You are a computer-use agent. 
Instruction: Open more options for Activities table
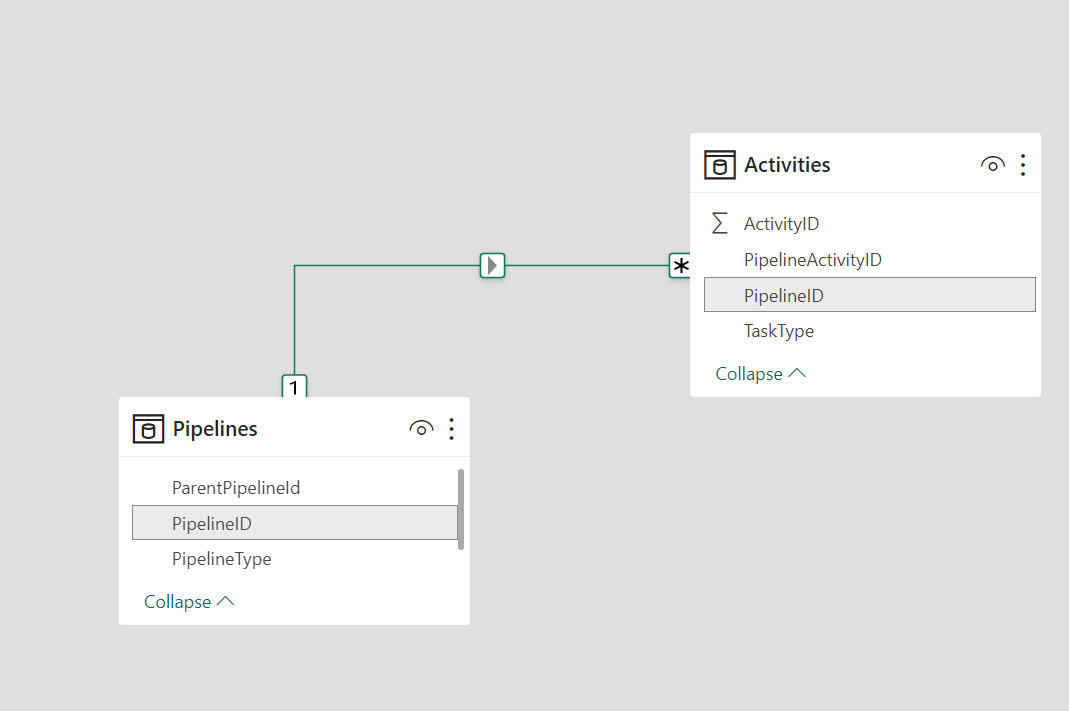(x=1023, y=165)
